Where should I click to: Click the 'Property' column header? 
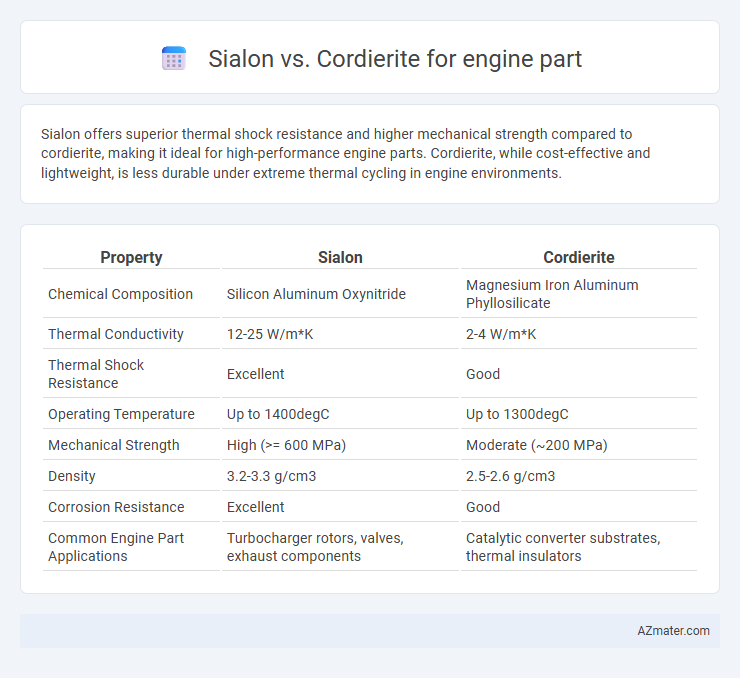pyautogui.click(x=131, y=257)
